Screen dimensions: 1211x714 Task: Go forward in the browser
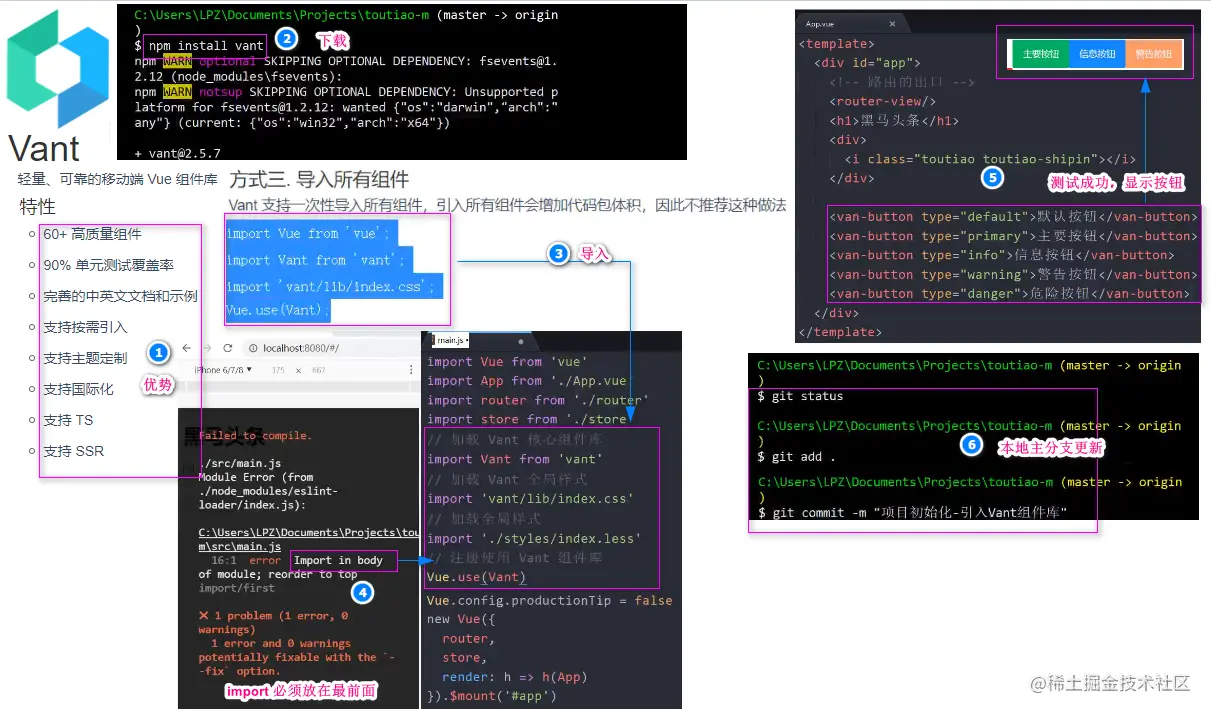[207, 348]
